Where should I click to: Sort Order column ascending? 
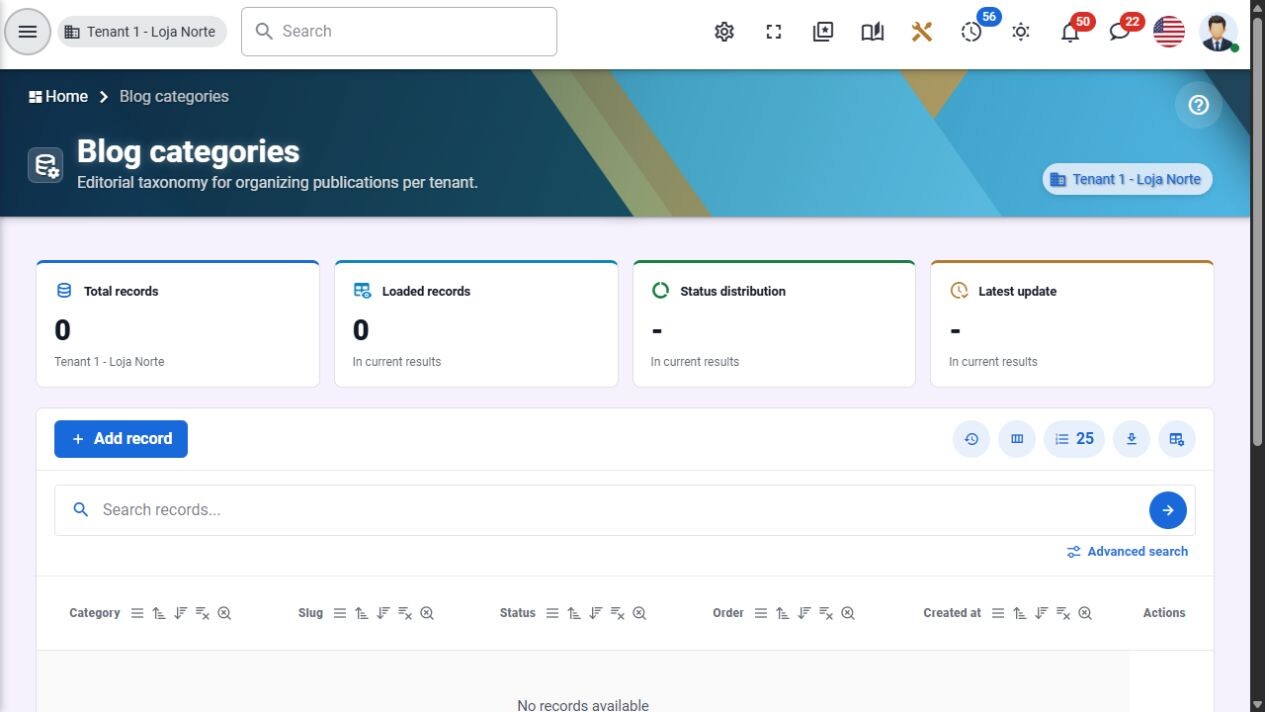pyautogui.click(x=783, y=613)
